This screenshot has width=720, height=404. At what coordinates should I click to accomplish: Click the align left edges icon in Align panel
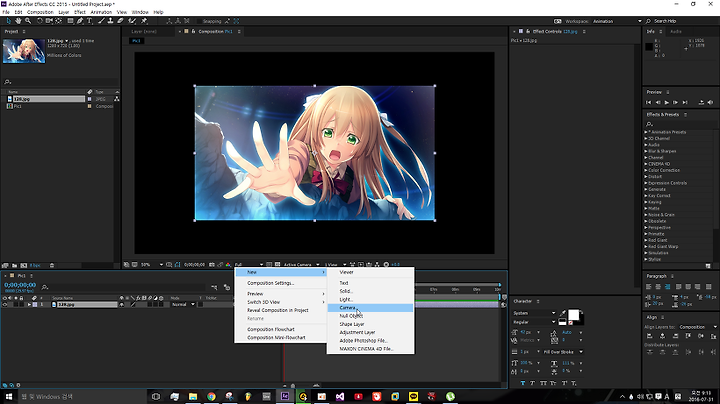(x=650, y=336)
